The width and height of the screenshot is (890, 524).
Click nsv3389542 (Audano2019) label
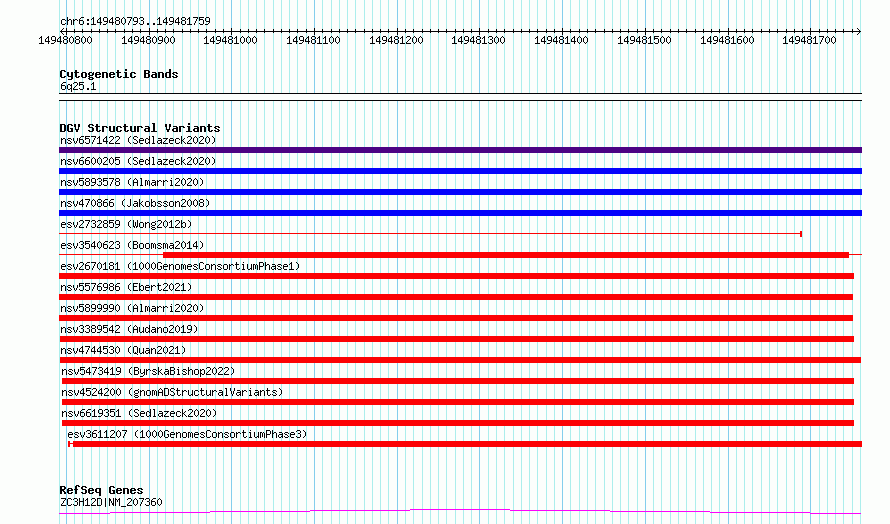click(x=129, y=329)
